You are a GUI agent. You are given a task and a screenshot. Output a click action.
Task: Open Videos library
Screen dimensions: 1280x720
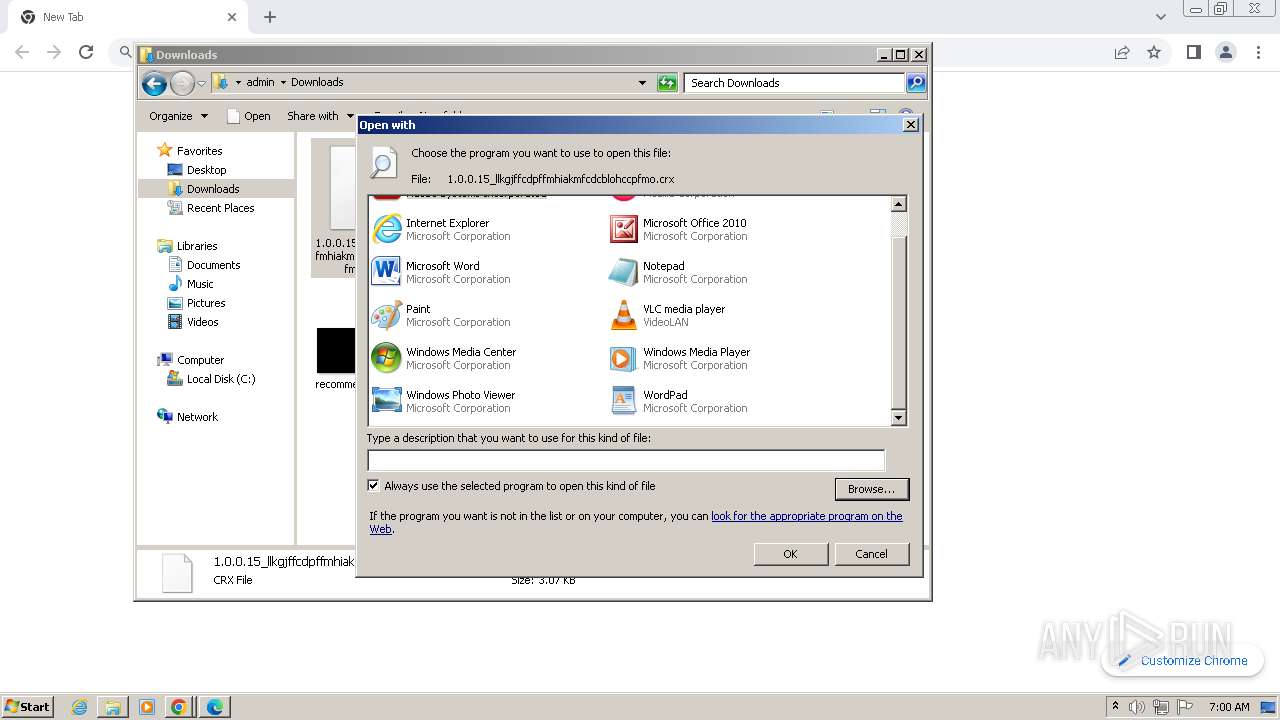point(202,322)
